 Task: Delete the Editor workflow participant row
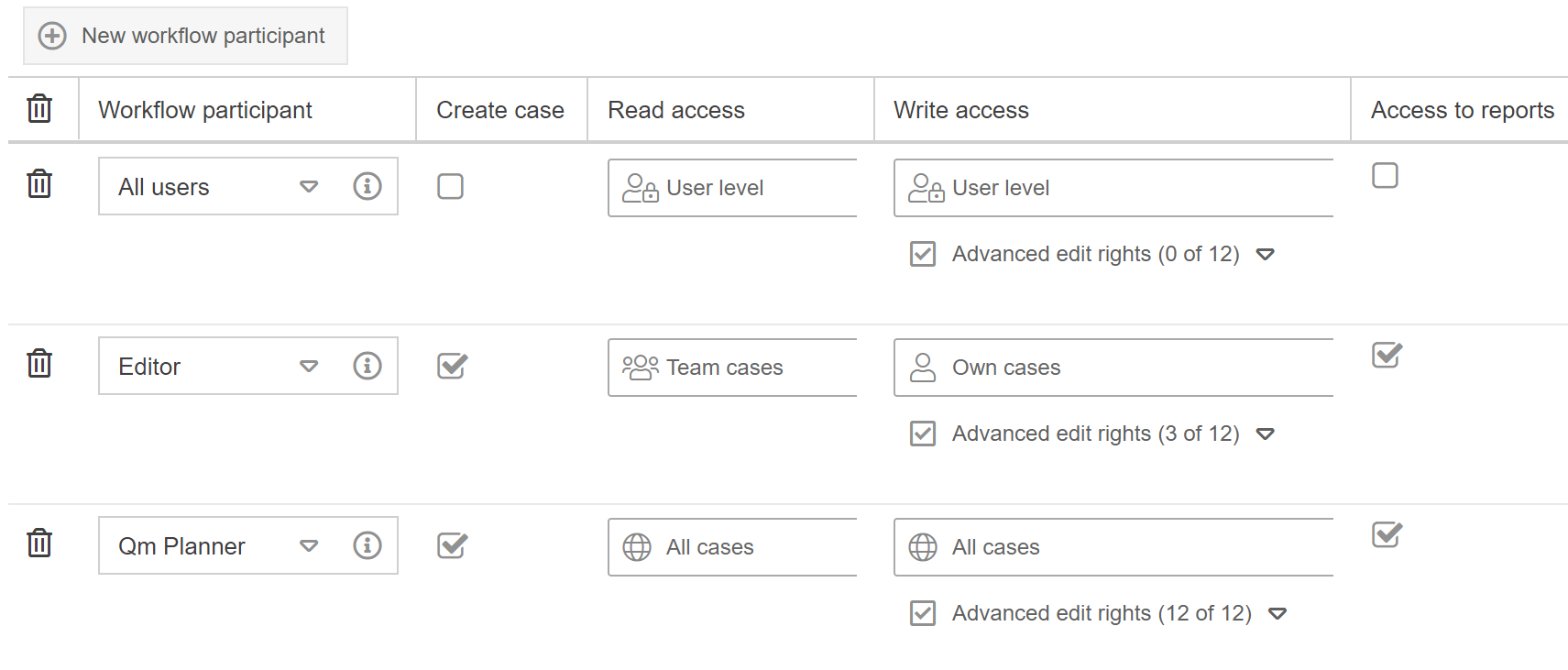point(39,364)
